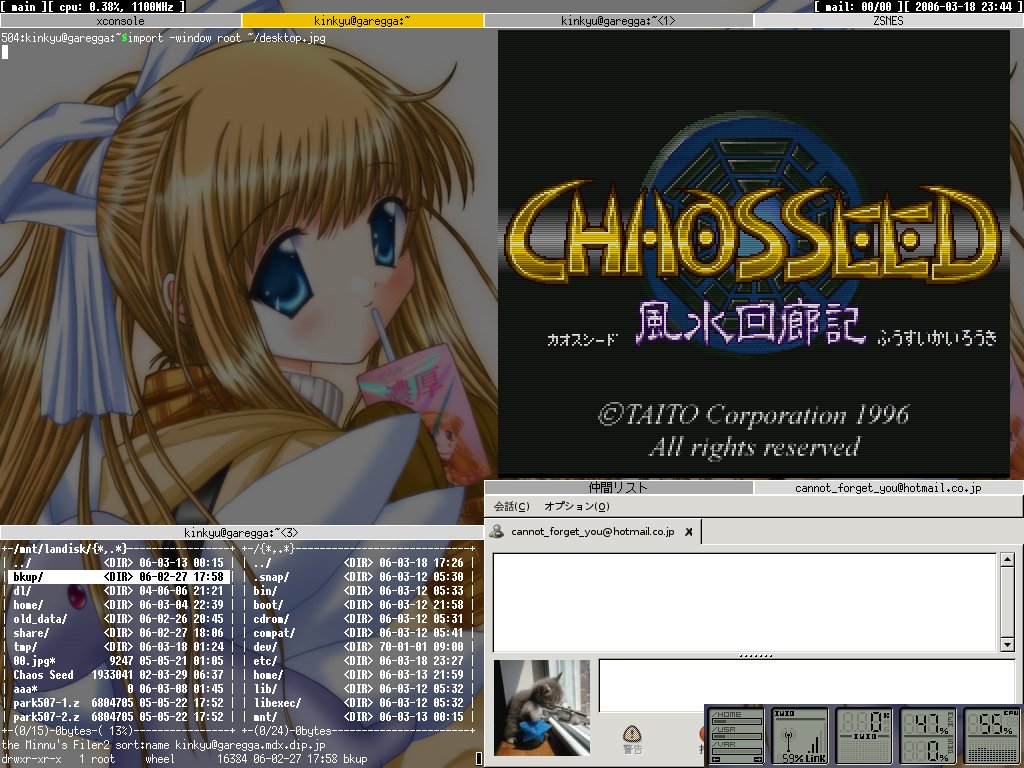Click the disk applet's right arrow
The height and width of the screenshot is (768, 1024).
(757, 760)
